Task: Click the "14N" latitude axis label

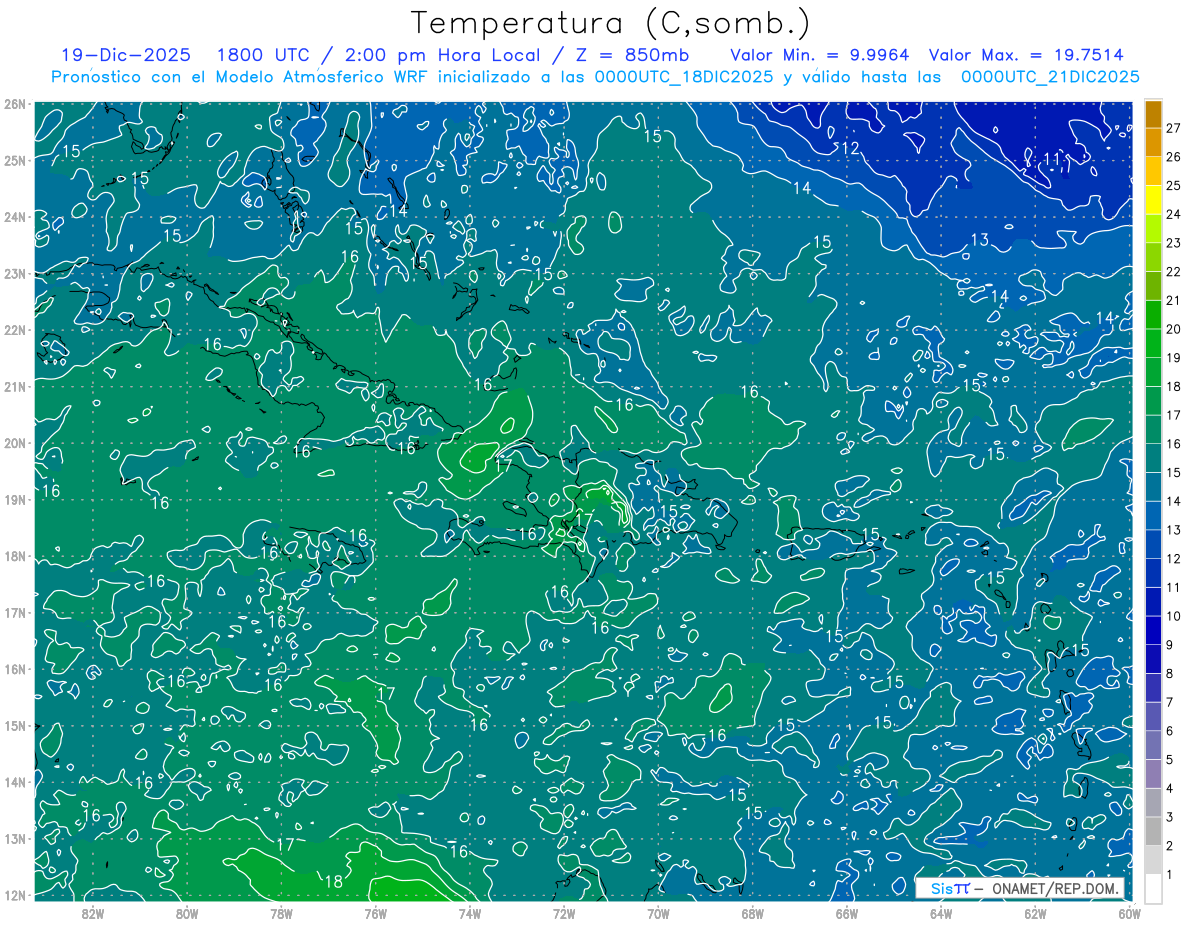Action: click(14, 781)
